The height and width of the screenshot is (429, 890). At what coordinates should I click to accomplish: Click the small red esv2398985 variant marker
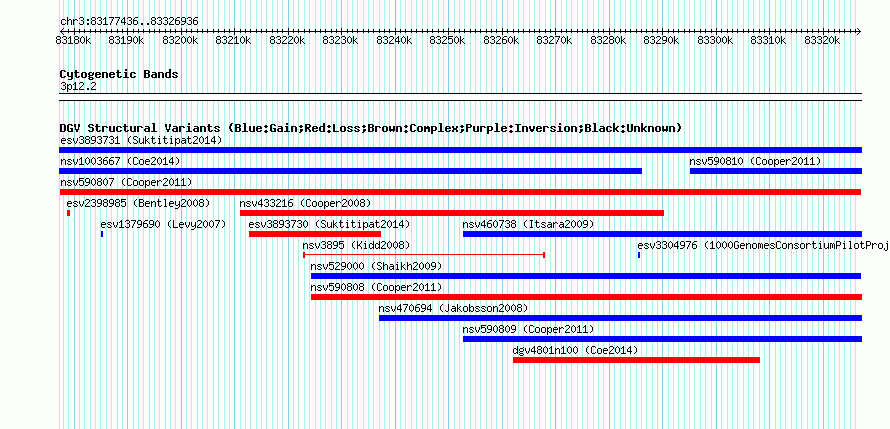pyautogui.click(x=68, y=213)
